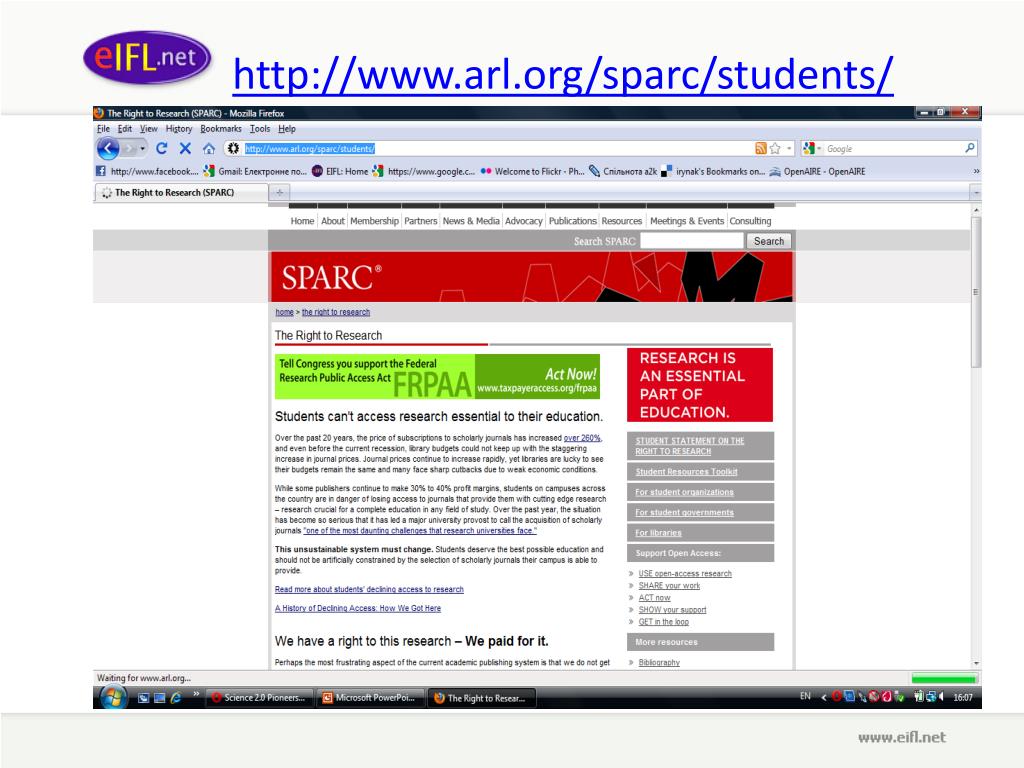
Task: Open the History menu
Action: (178, 129)
